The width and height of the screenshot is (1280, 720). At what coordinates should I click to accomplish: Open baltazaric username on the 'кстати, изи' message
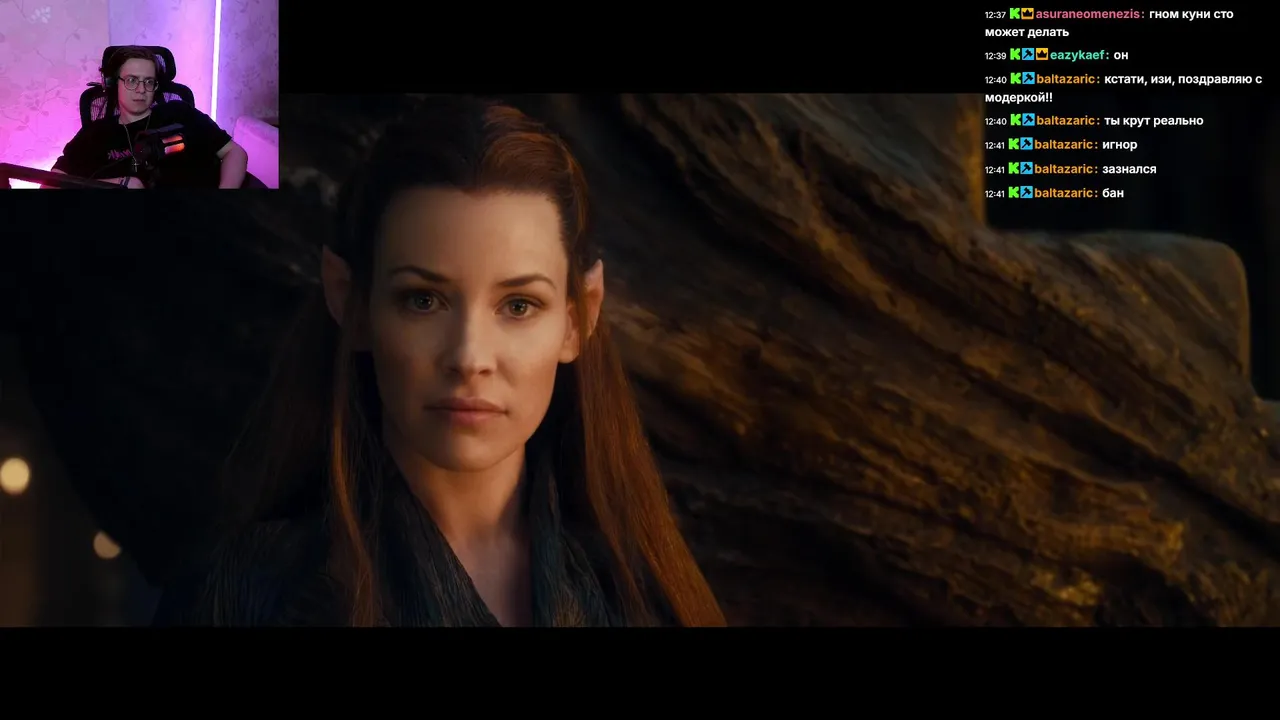click(x=1068, y=79)
